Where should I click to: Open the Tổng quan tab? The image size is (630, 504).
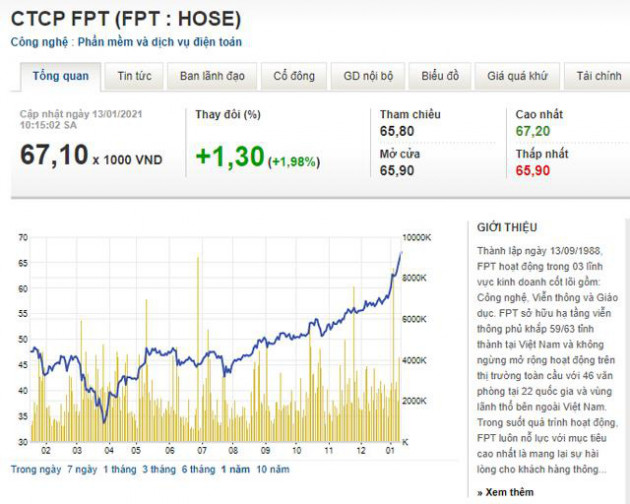pyautogui.click(x=60, y=76)
